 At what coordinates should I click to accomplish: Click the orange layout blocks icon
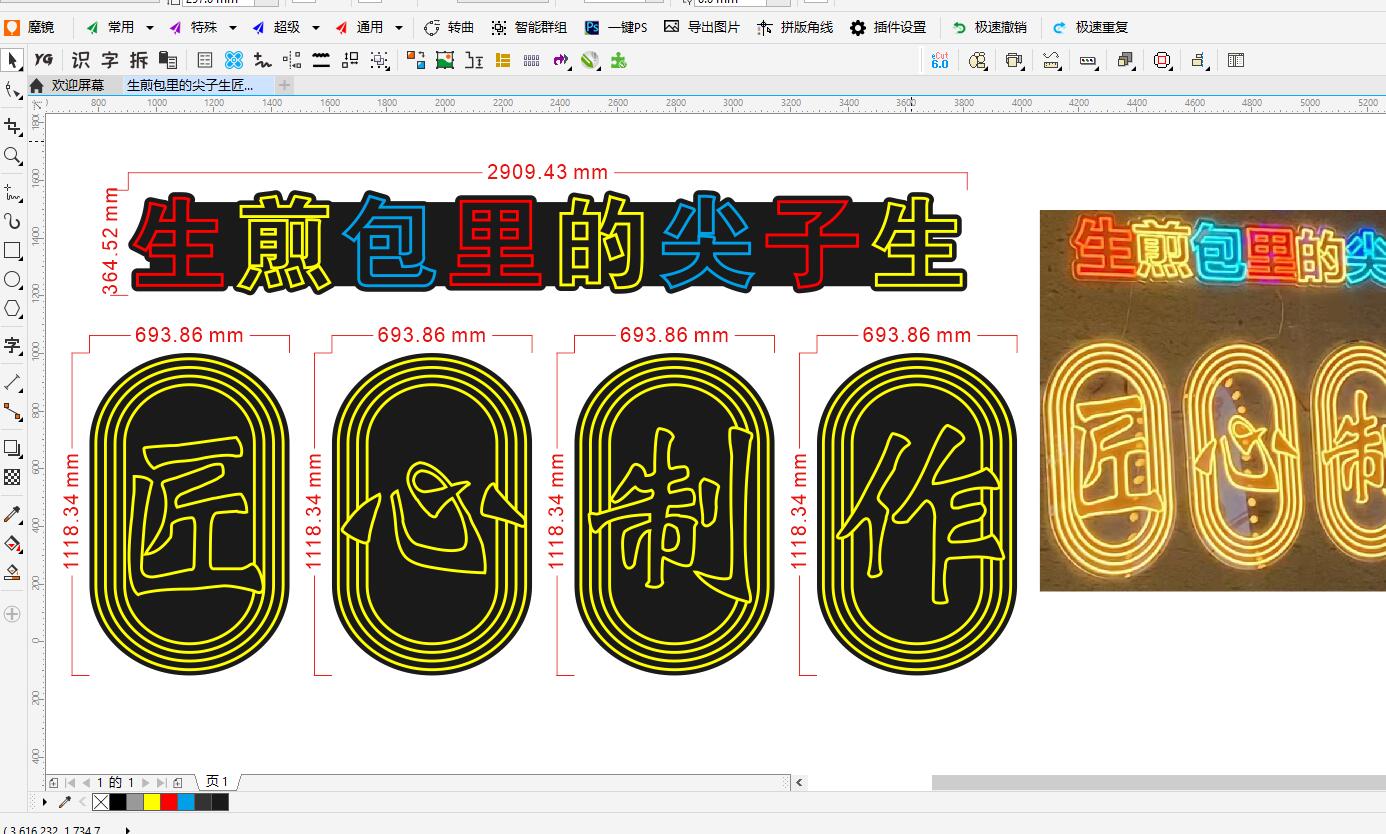[x=503, y=60]
